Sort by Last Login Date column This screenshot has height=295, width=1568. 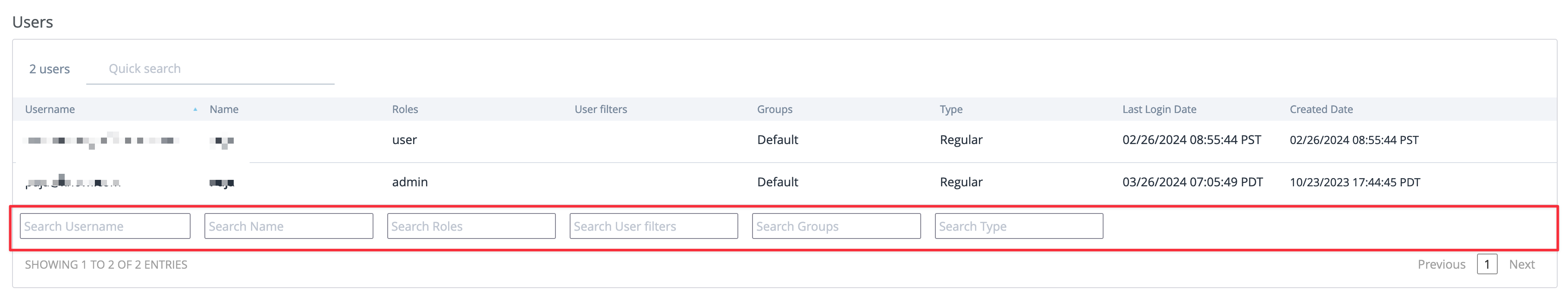tap(1159, 110)
